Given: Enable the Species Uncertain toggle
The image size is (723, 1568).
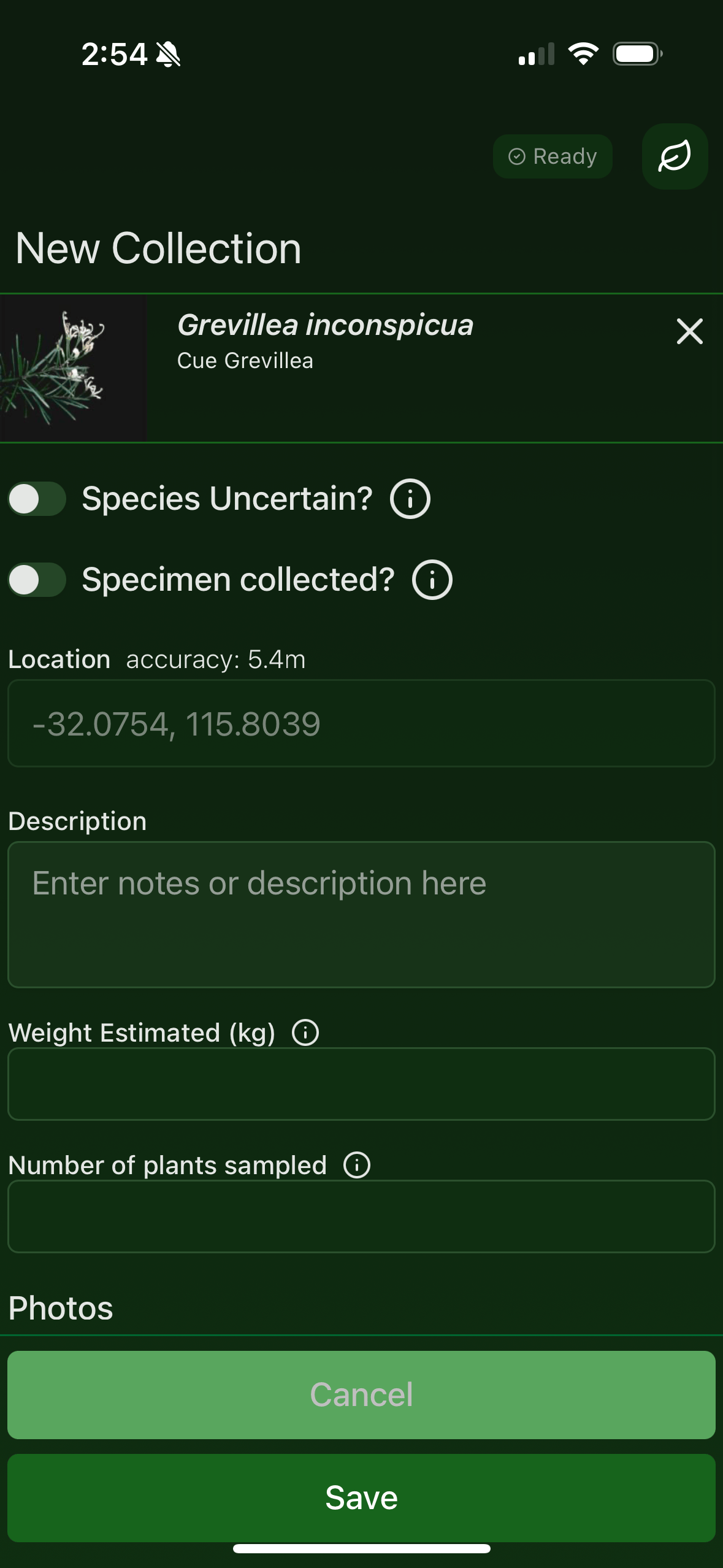Looking at the screenshot, I should pyautogui.click(x=37, y=499).
